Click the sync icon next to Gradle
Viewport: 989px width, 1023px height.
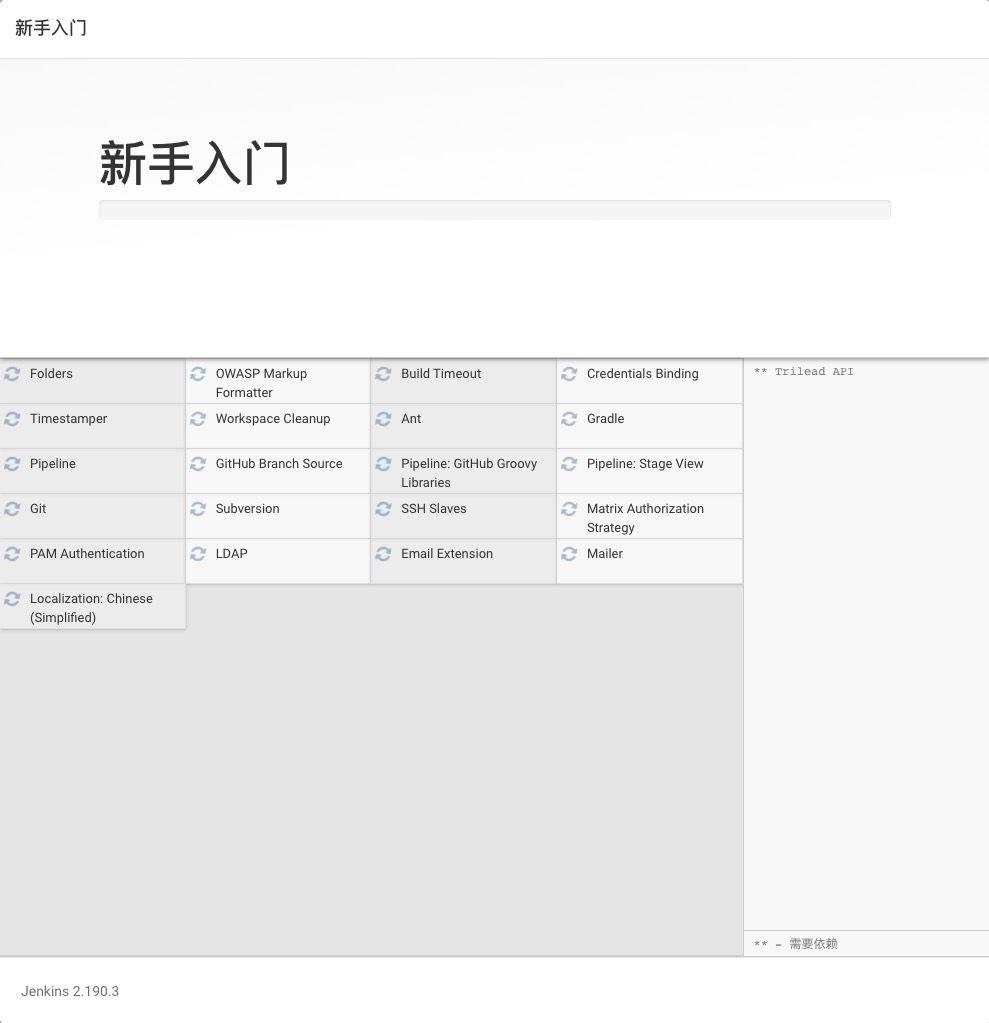point(570,419)
